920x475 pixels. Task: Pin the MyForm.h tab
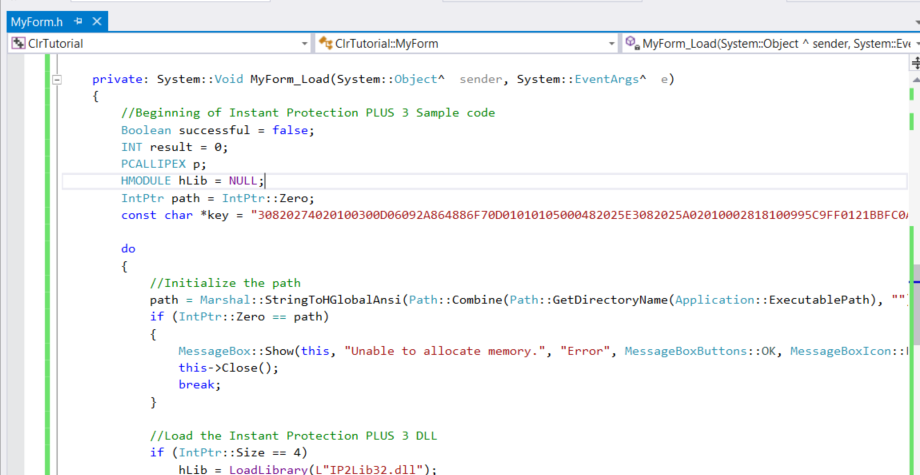[x=79, y=22]
